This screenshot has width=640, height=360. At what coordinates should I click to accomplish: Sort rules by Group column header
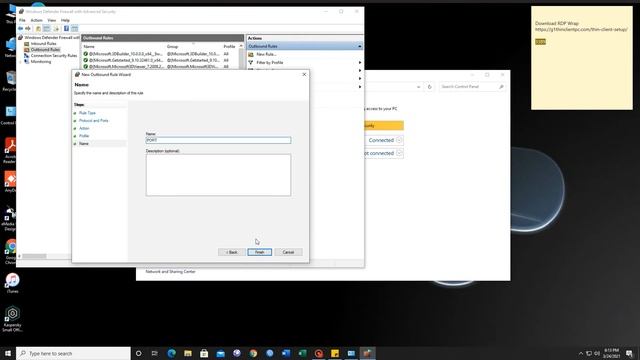[173, 47]
